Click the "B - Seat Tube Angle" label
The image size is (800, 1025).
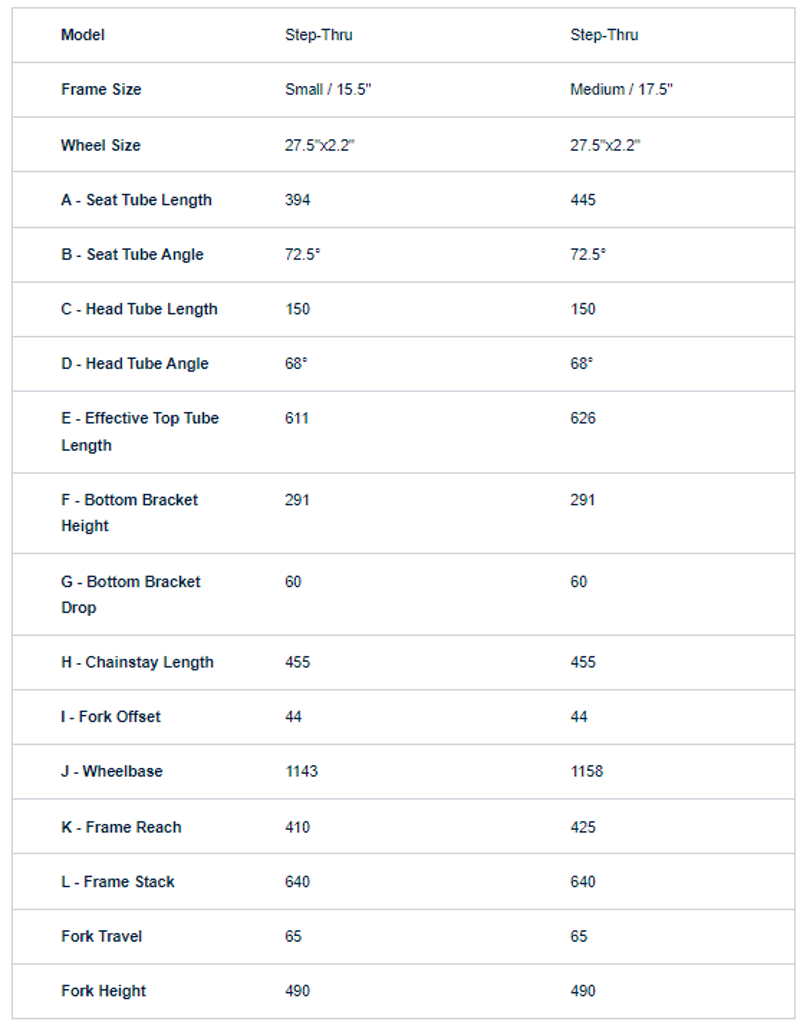point(132,255)
